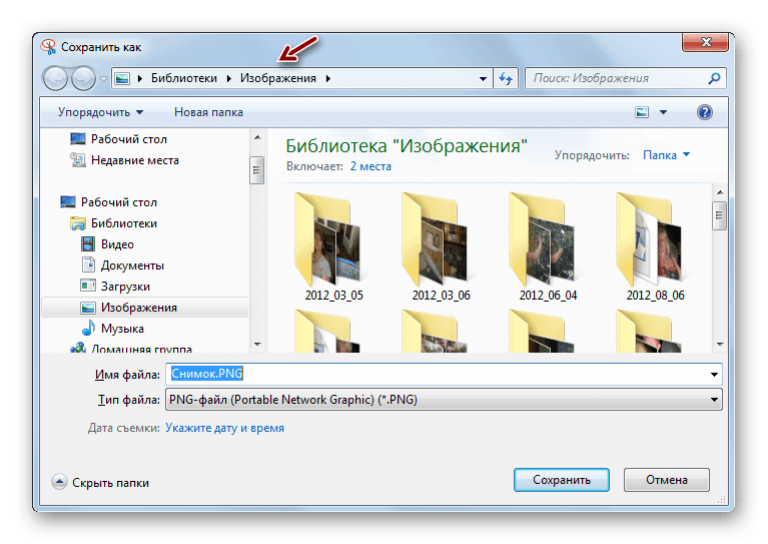
Task: Select Музыка in the sidebar
Action: click(122, 328)
